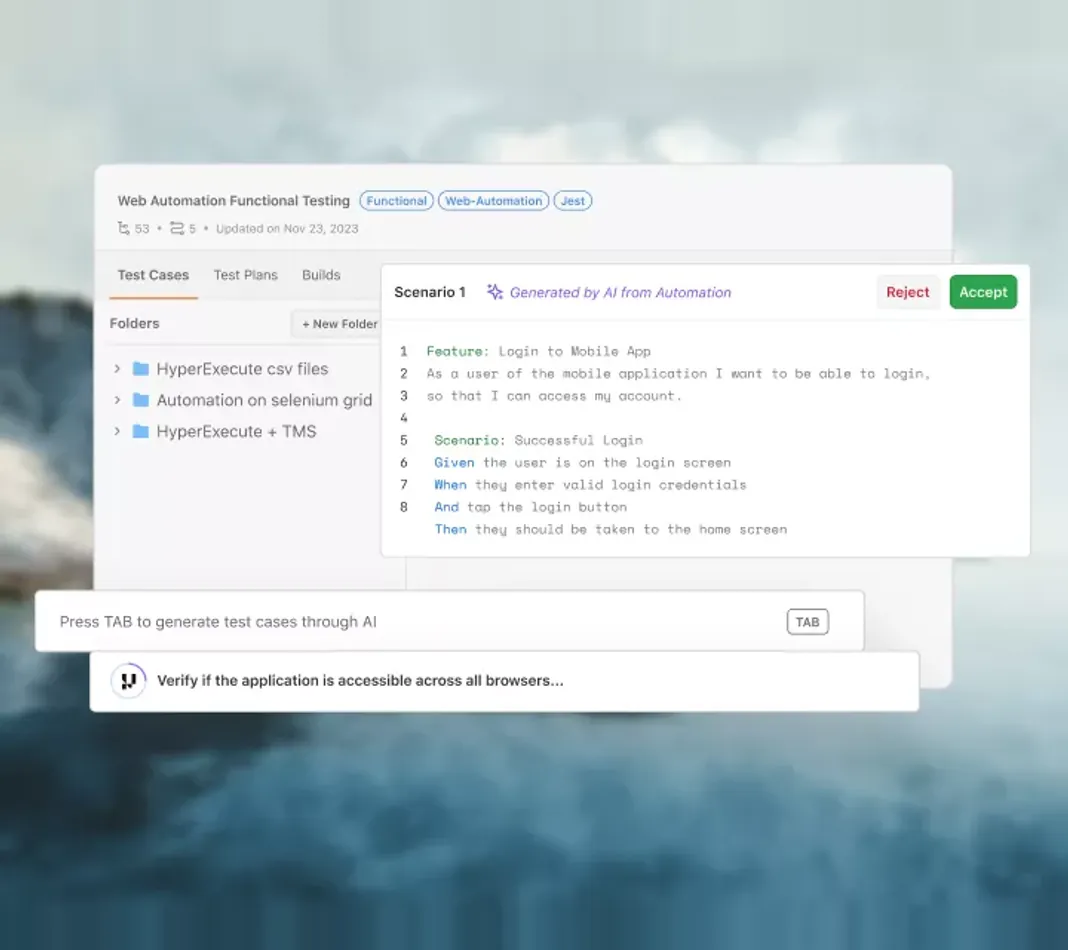Click the Scenario: Successful Login line
Image resolution: width=1068 pixels, height=950 pixels.
(x=538, y=441)
